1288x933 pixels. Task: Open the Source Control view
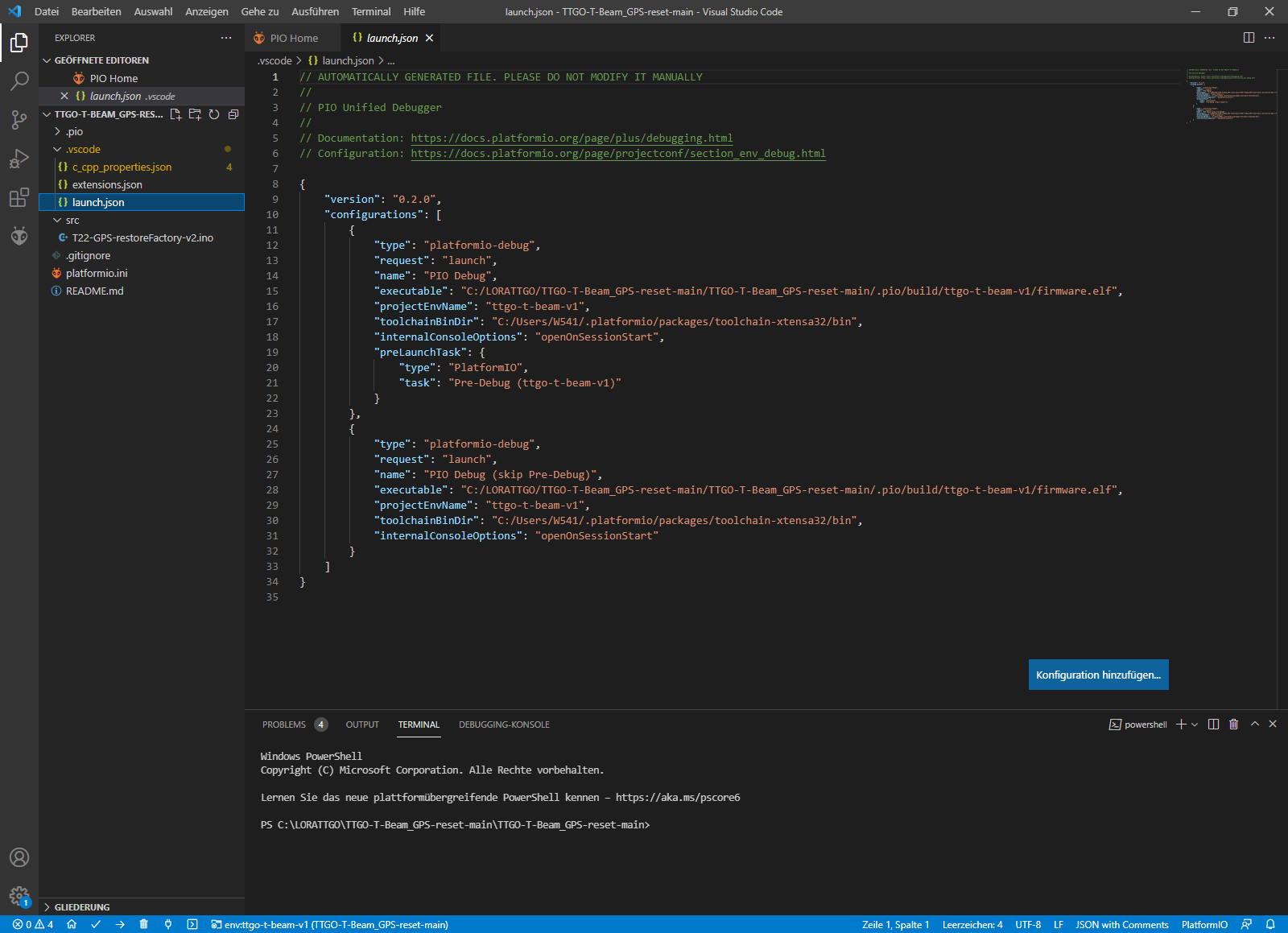19,120
